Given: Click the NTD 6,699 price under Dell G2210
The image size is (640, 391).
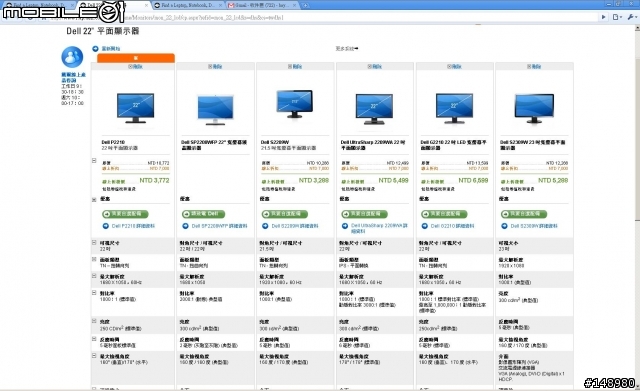Looking at the screenshot, I should pos(473,180).
